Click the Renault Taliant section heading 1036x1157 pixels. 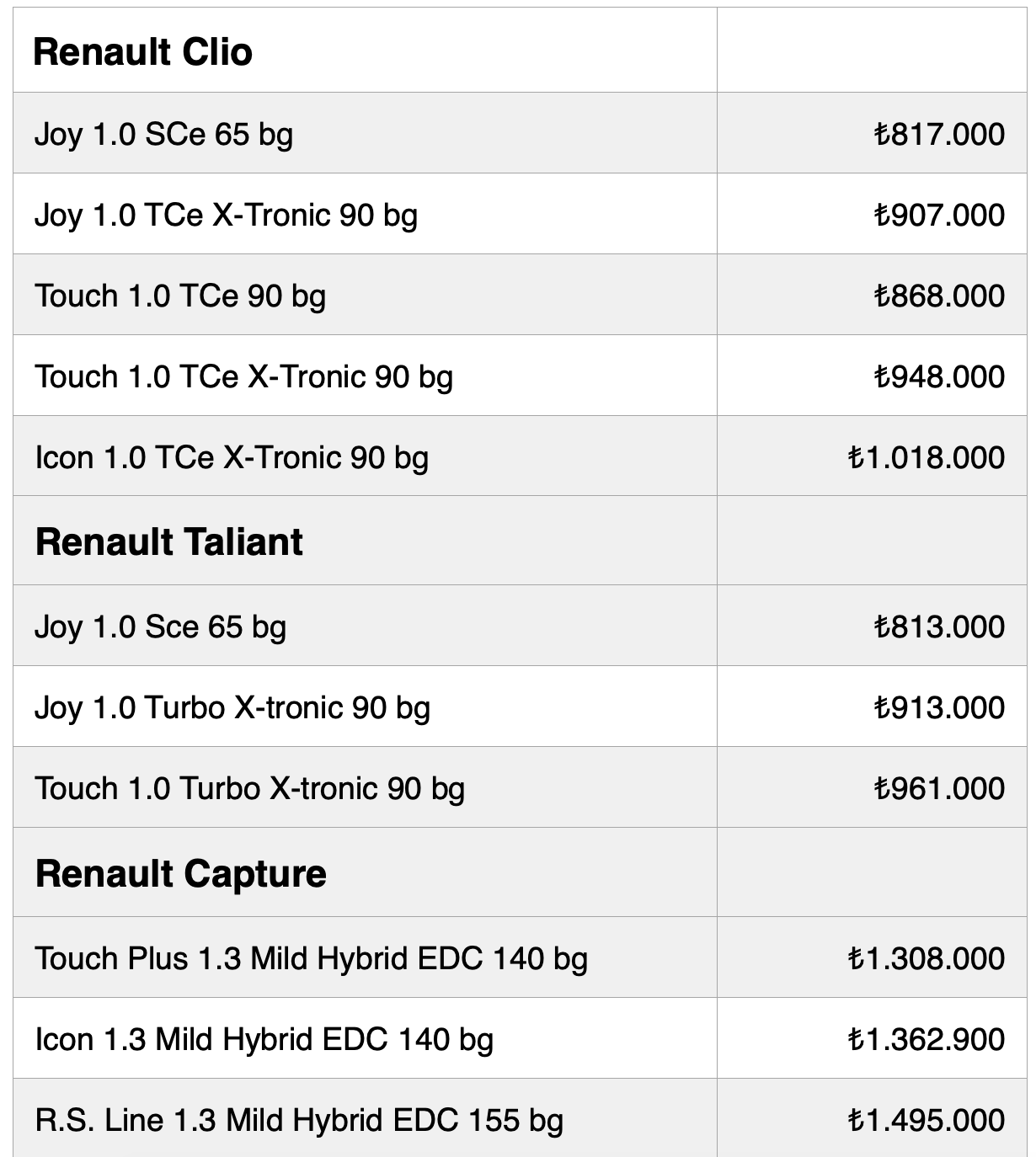tap(168, 541)
